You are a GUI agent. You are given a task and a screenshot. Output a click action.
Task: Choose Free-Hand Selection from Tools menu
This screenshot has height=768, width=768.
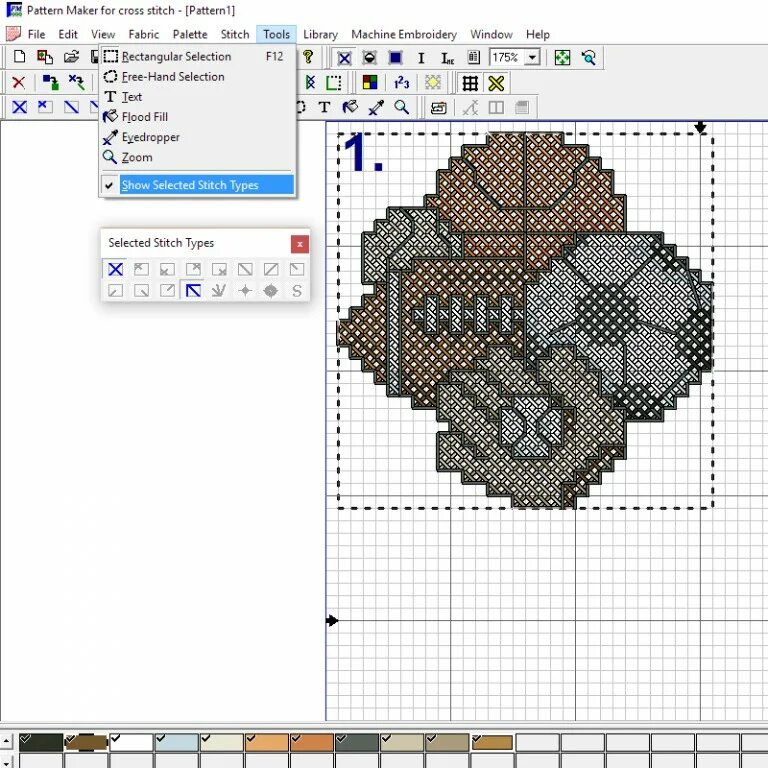pyautogui.click(x=197, y=76)
